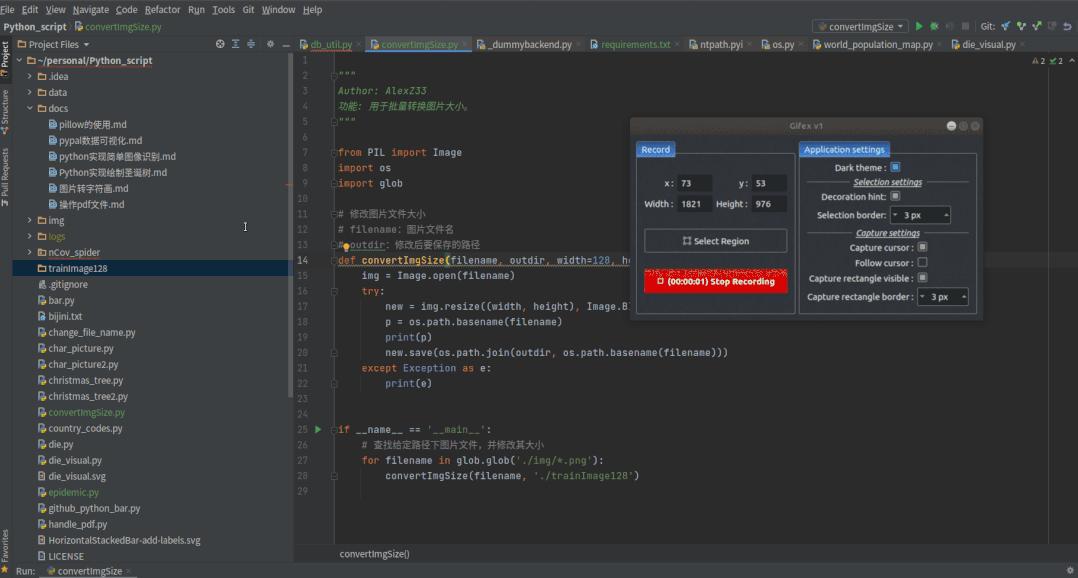The width and height of the screenshot is (1078, 578).
Task: Expand the data folder
Action: tap(30, 92)
